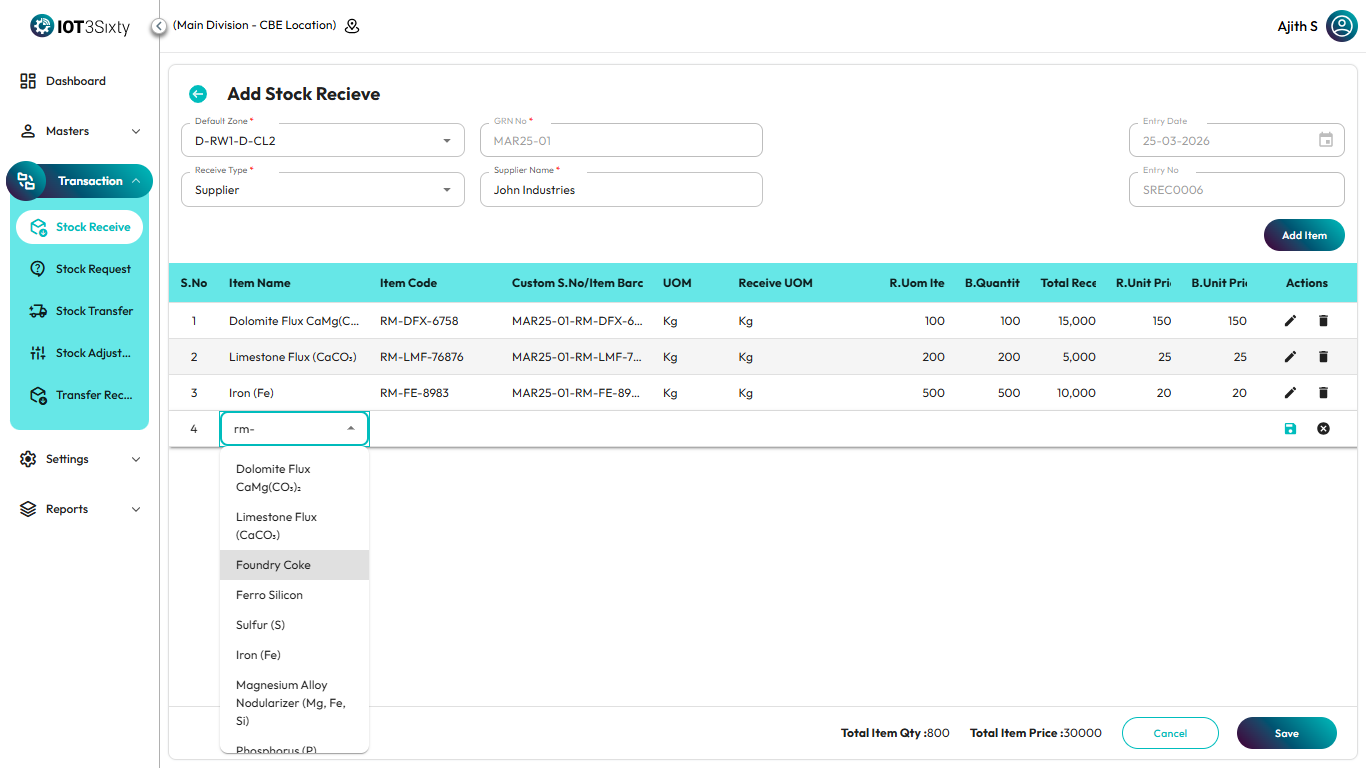
Task: Open the Receive Type dropdown
Action: [446, 190]
